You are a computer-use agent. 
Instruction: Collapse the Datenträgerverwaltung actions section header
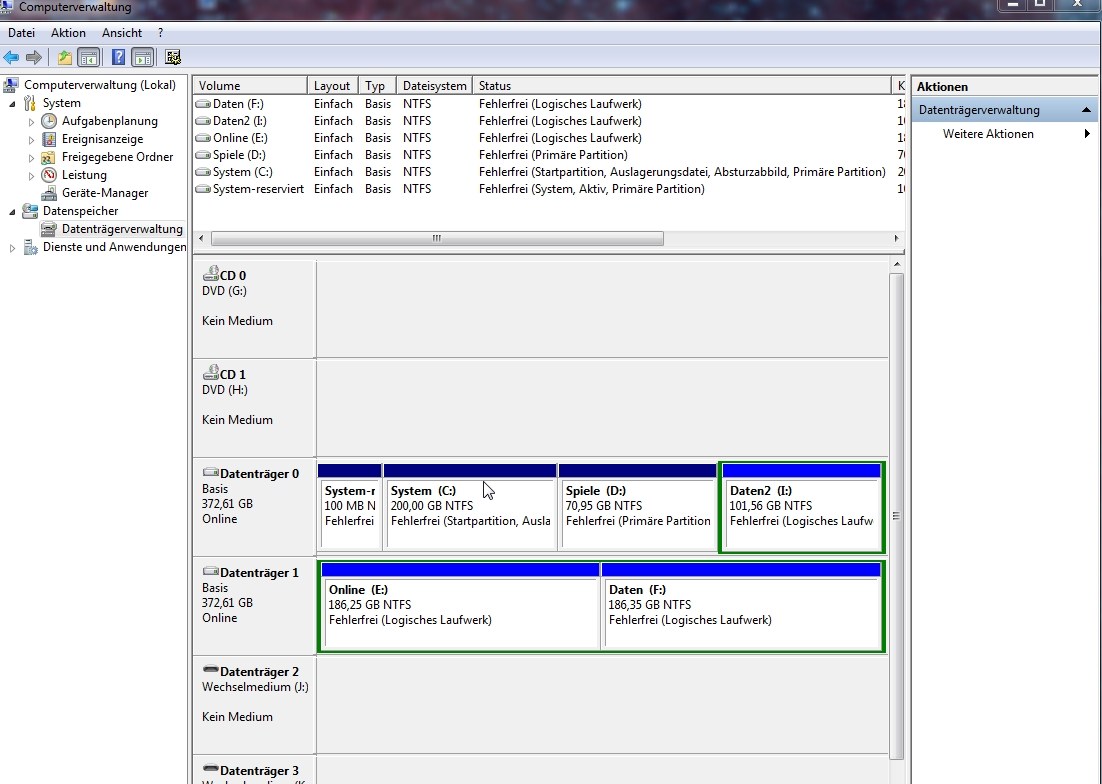pos(1086,110)
